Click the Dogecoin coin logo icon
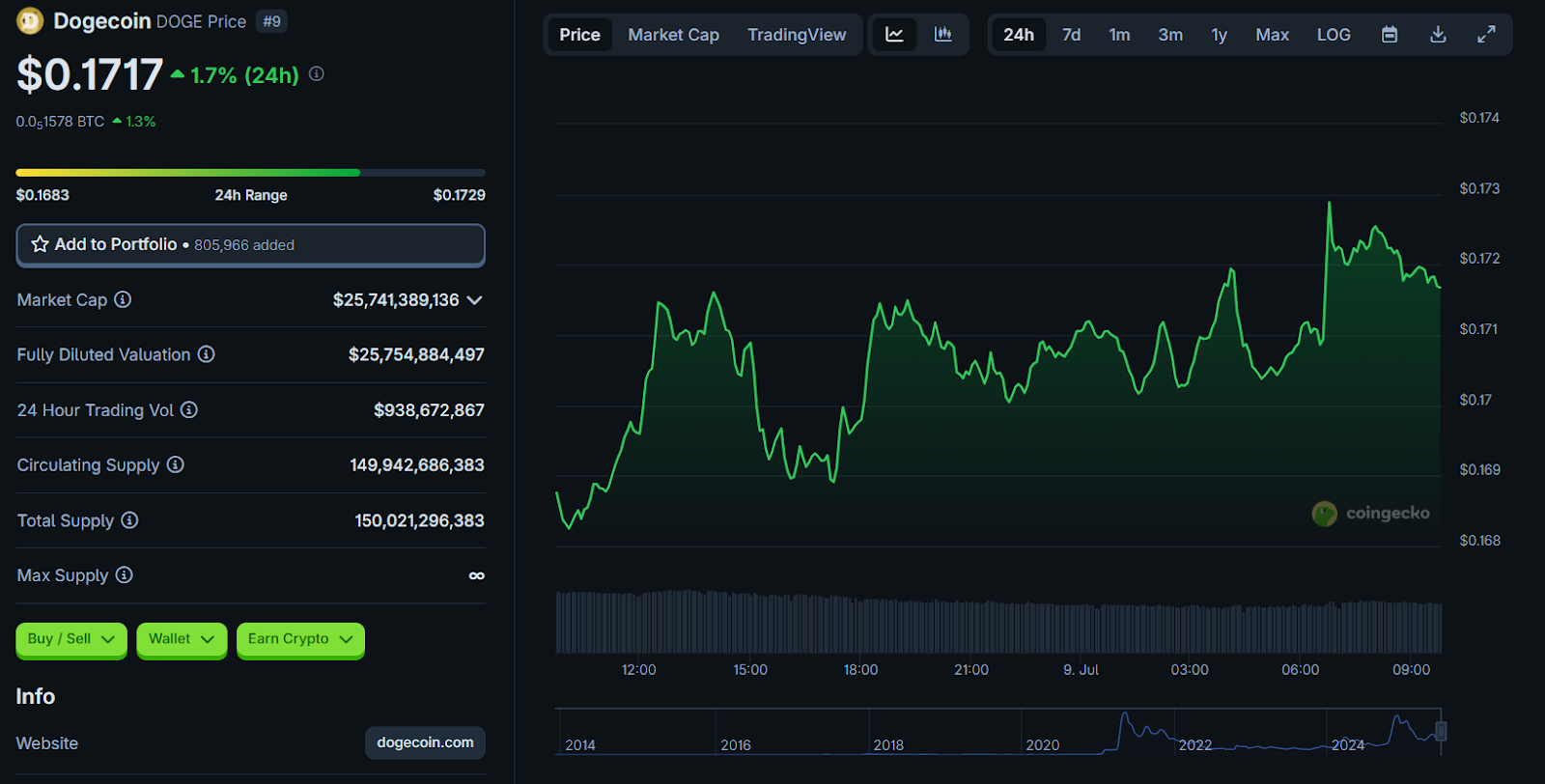This screenshot has width=1545, height=784. click(30, 20)
